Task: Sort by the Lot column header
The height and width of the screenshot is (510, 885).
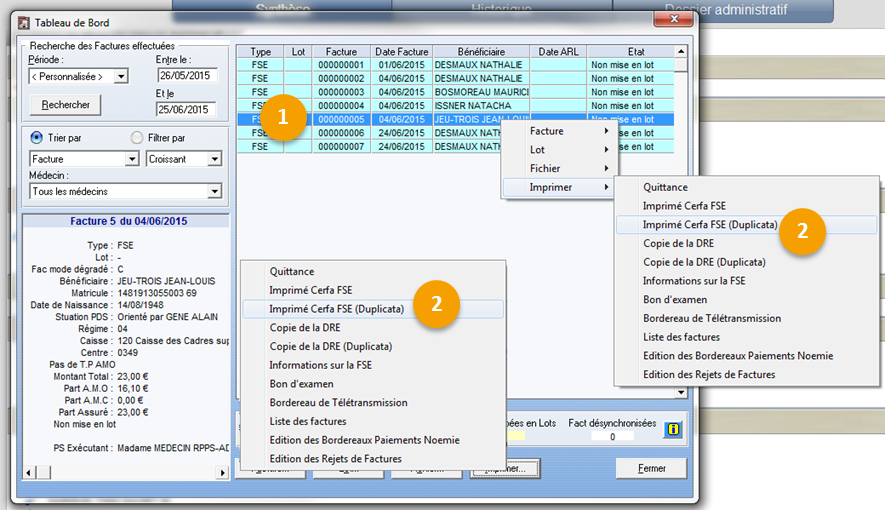Action: [298, 51]
